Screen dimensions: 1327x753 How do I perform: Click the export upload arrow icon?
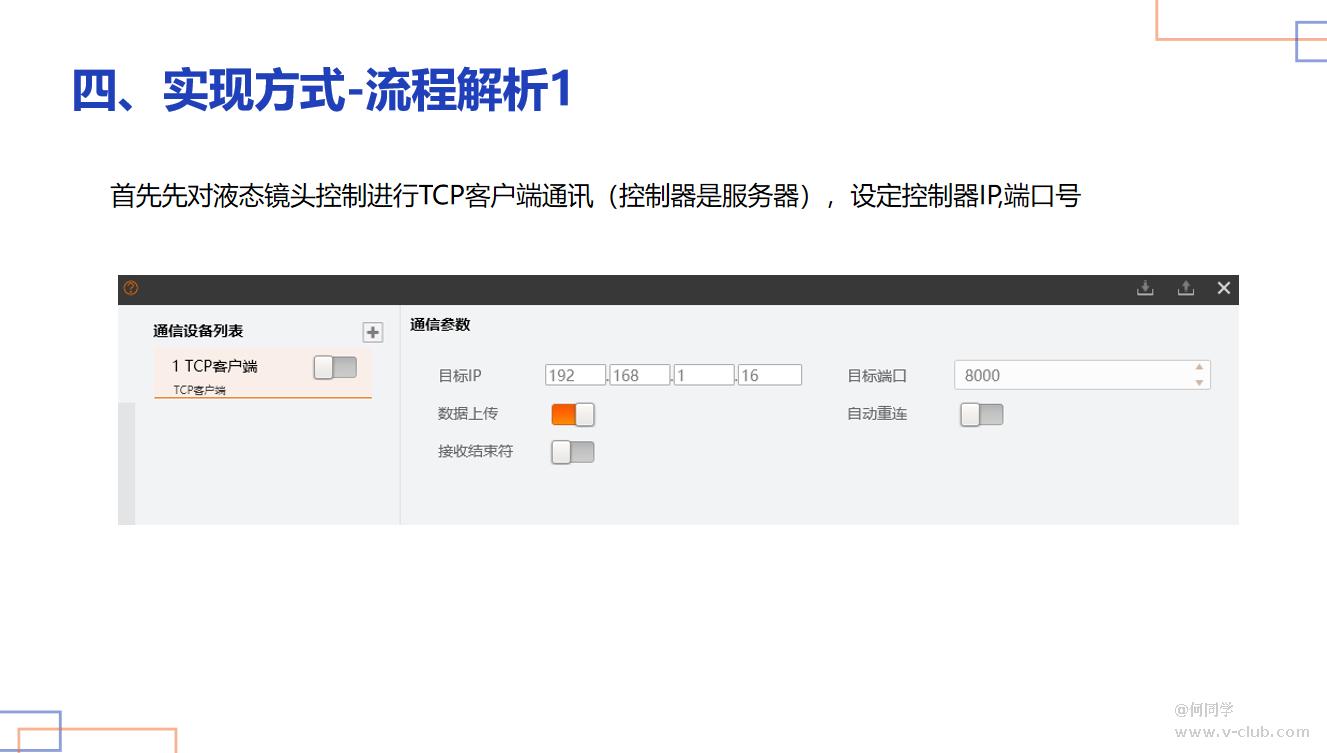click(x=1185, y=289)
